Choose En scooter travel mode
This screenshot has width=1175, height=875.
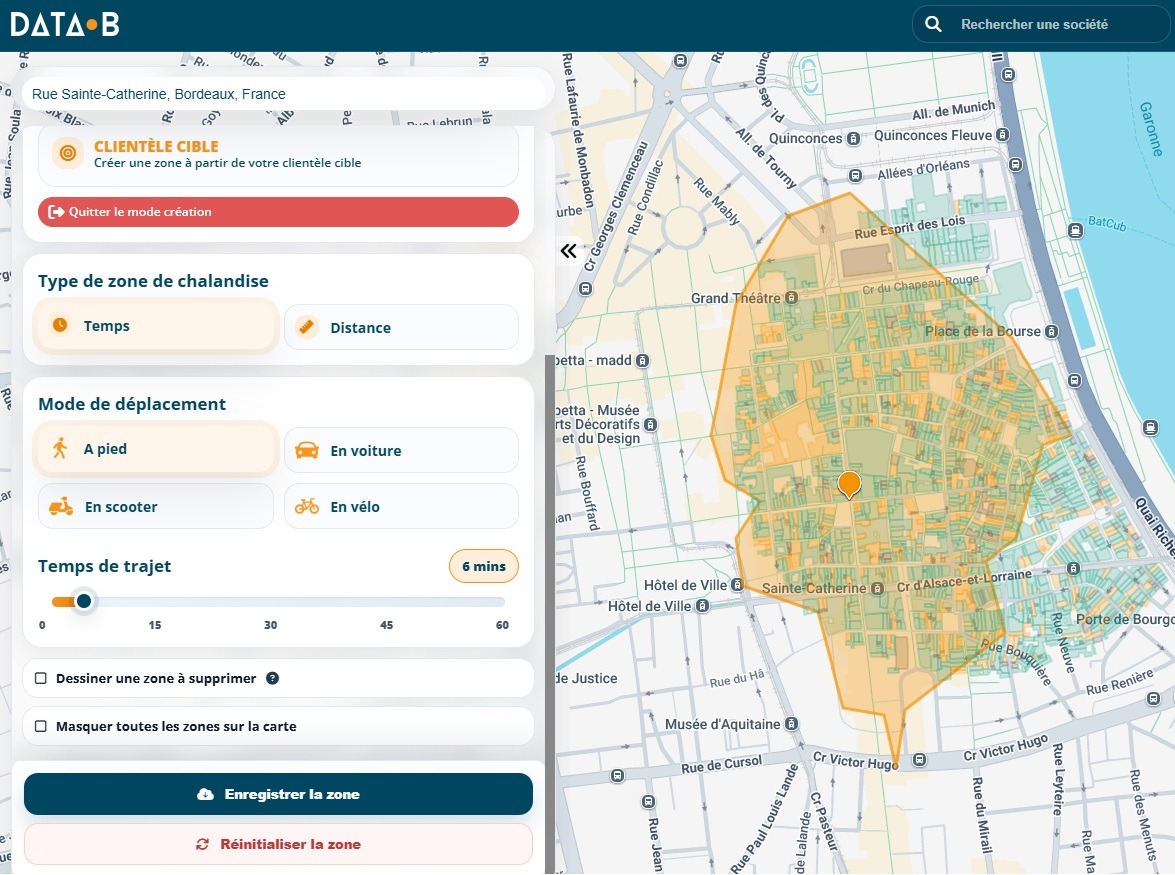pyautogui.click(x=156, y=506)
